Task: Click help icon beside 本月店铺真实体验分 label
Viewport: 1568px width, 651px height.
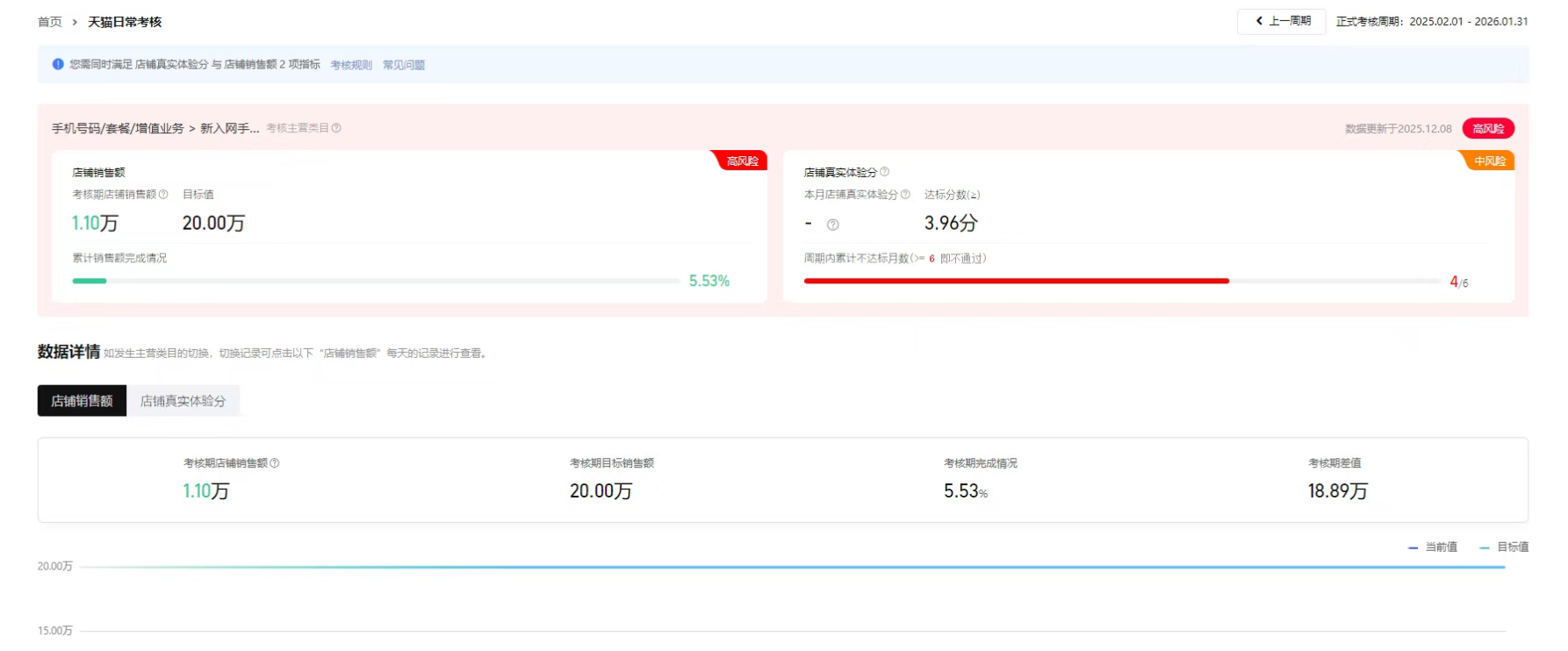Action: (905, 195)
